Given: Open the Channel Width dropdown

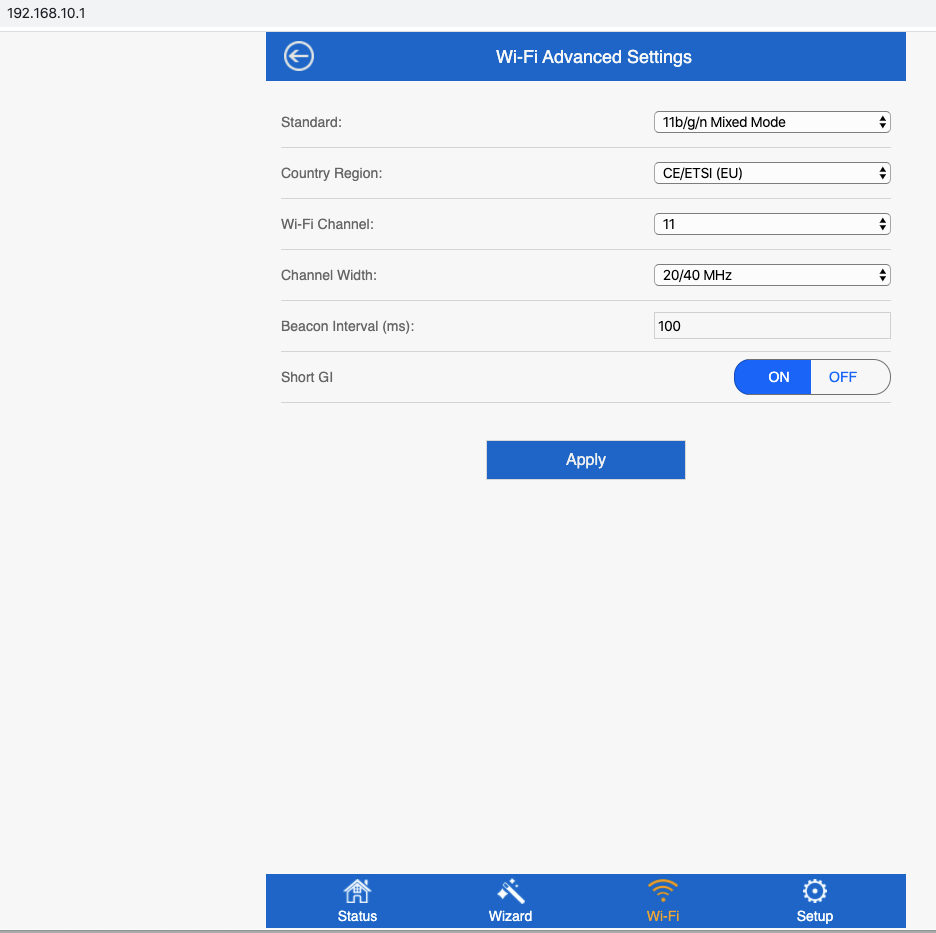Looking at the screenshot, I should (x=772, y=275).
